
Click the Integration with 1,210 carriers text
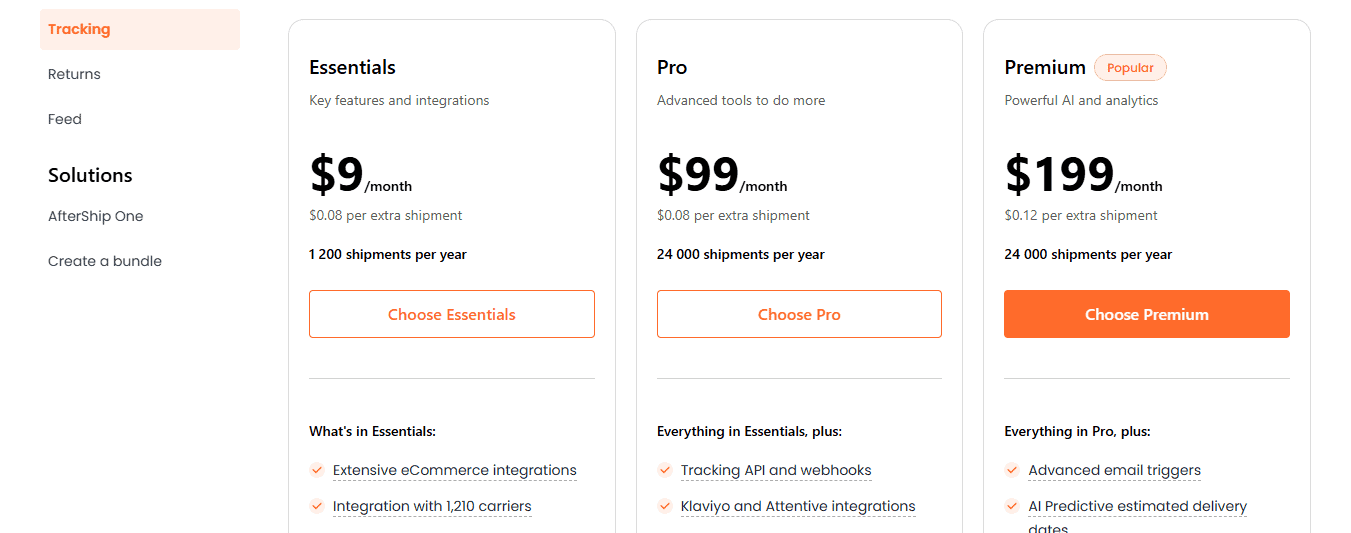432,506
